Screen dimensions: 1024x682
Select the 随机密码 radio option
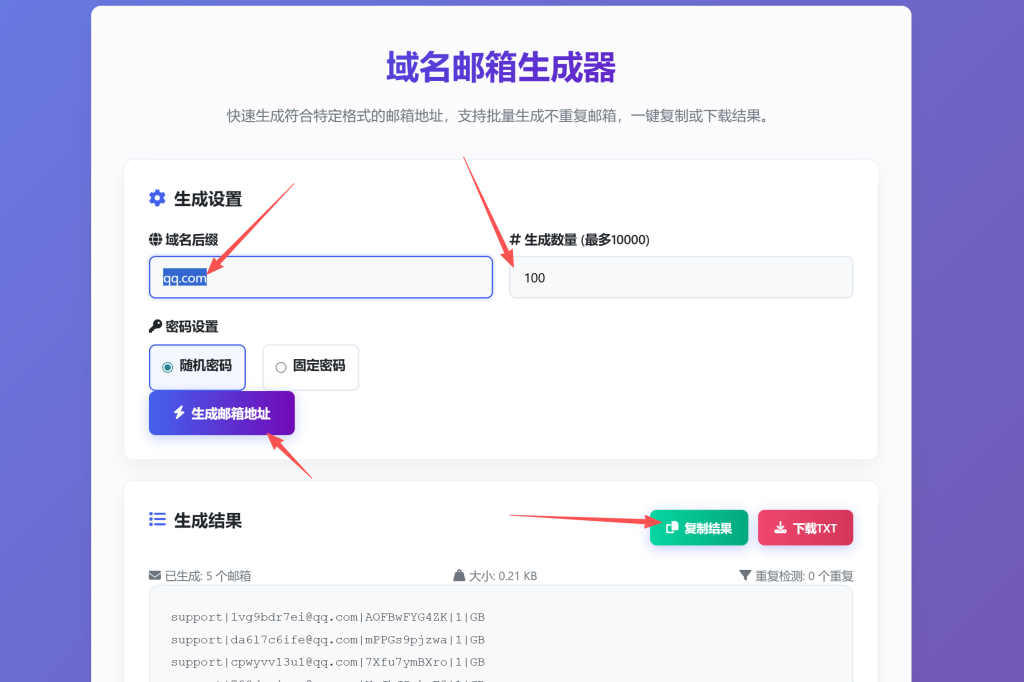coord(168,367)
